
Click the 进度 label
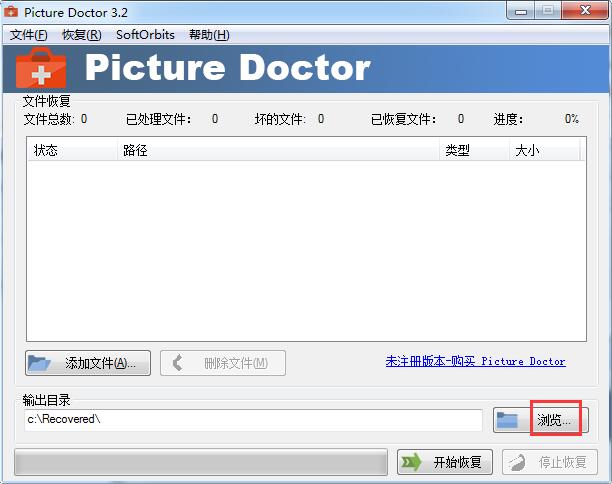pyautogui.click(x=508, y=119)
